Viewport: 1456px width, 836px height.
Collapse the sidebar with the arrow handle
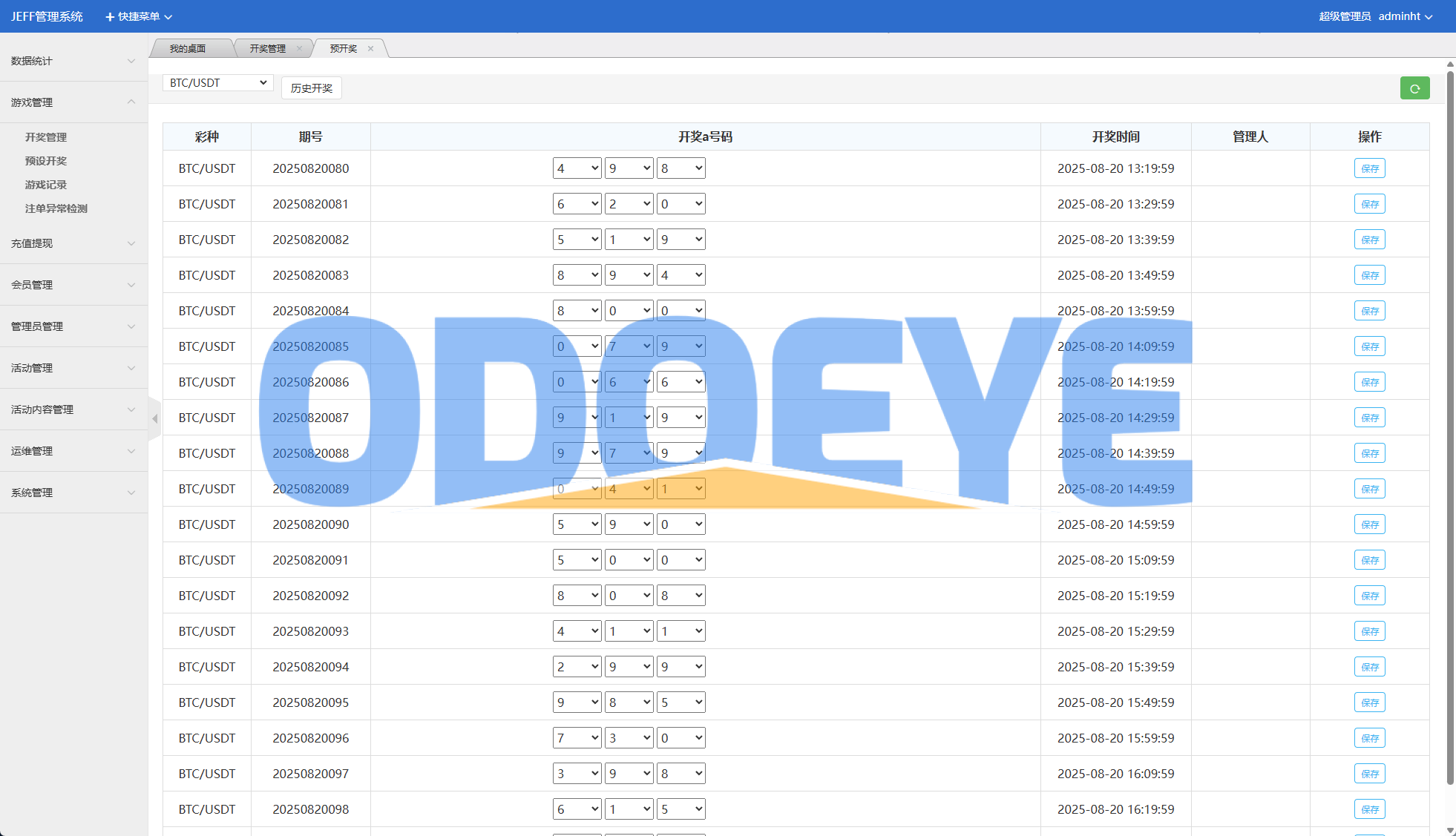pyautogui.click(x=154, y=419)
